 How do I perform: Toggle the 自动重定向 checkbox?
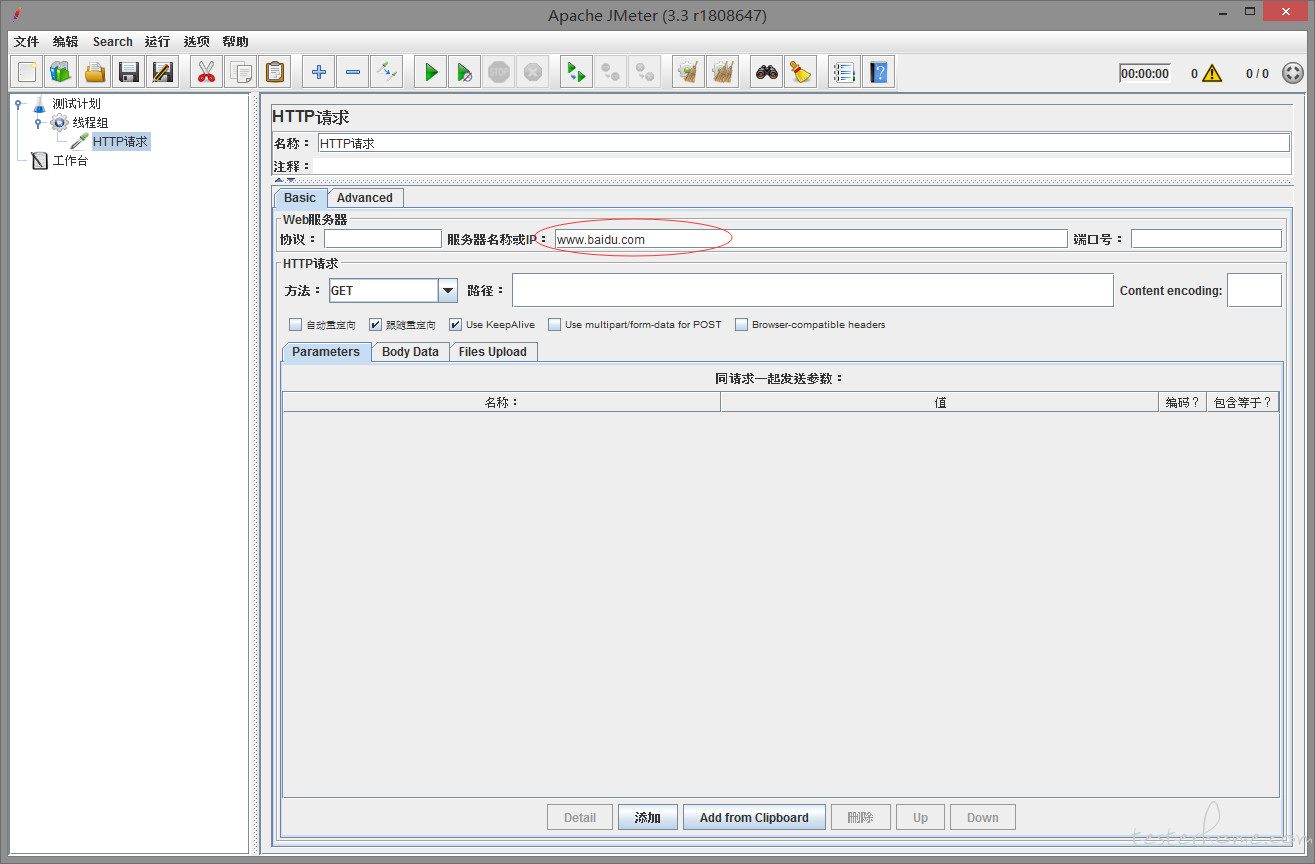coord(295,325)
